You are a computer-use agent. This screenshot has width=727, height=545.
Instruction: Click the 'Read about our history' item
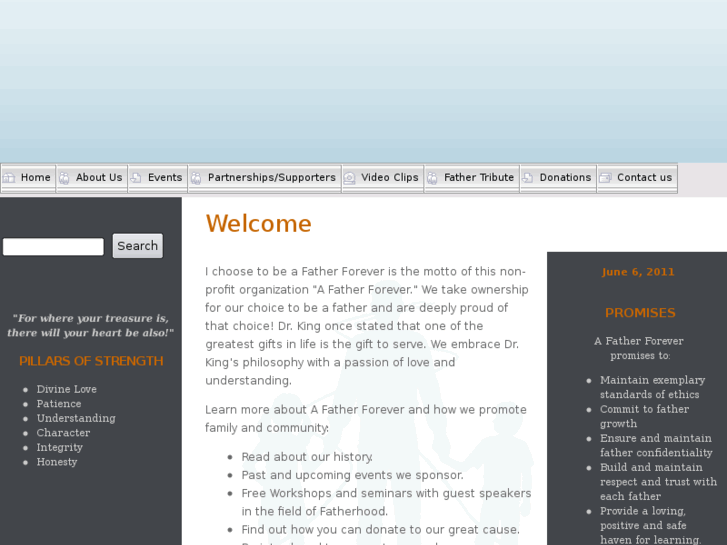(x=307, y=457)
